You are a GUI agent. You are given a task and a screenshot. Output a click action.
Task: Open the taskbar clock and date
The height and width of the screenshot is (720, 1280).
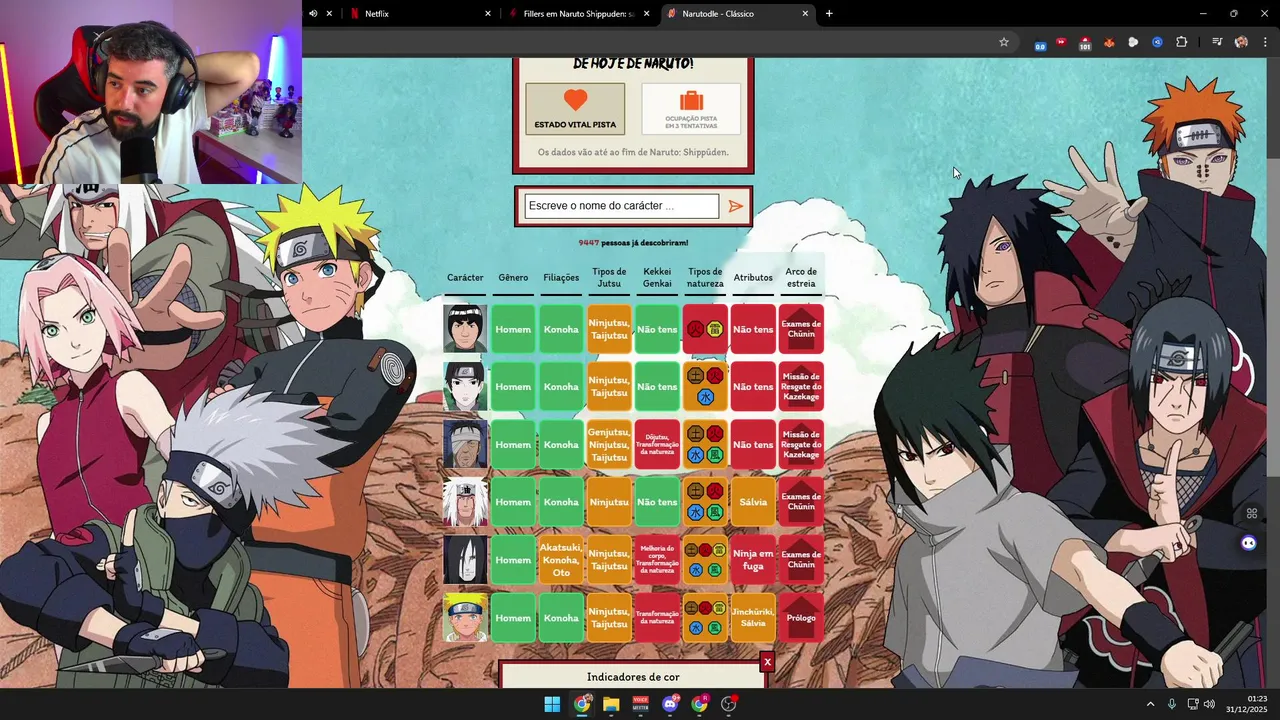point(1247,704)
